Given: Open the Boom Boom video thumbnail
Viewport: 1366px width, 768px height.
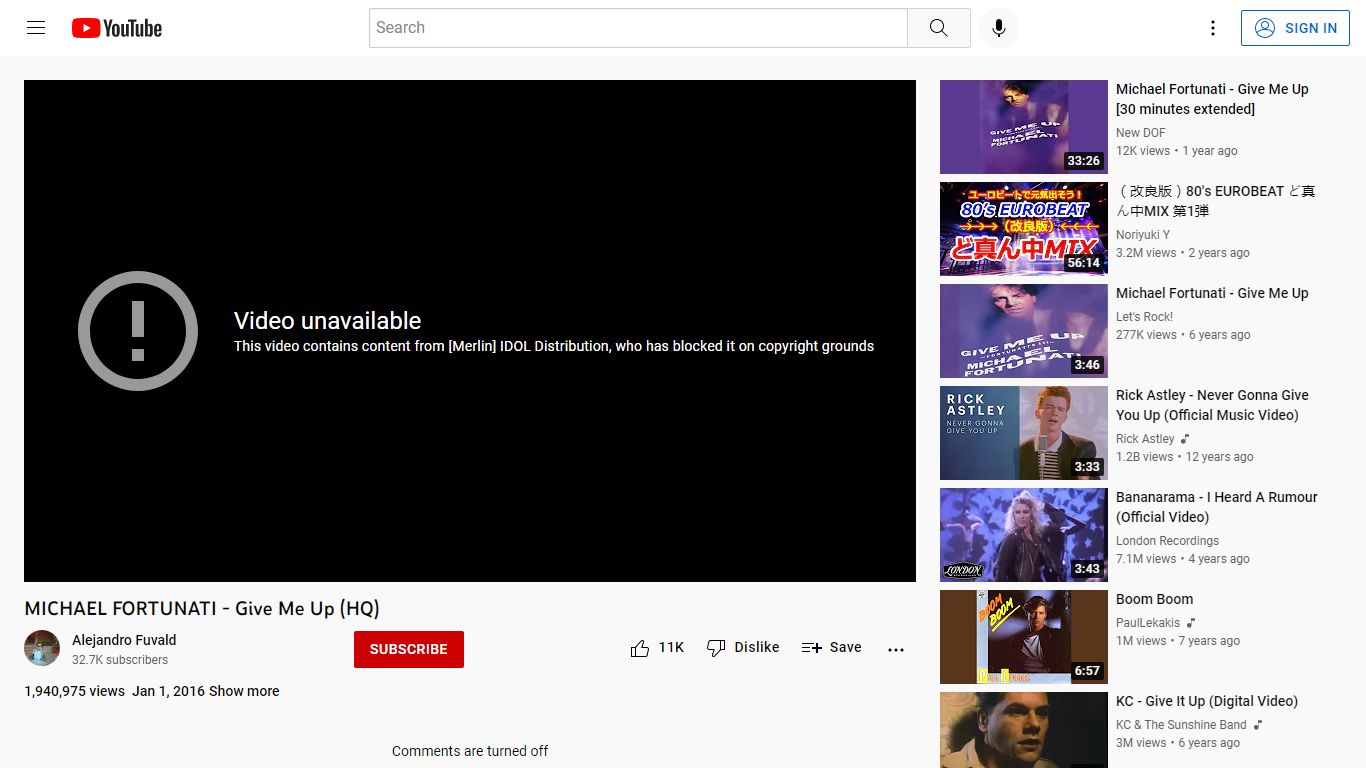Looking at the screenshot, I should coord(1024,637).
